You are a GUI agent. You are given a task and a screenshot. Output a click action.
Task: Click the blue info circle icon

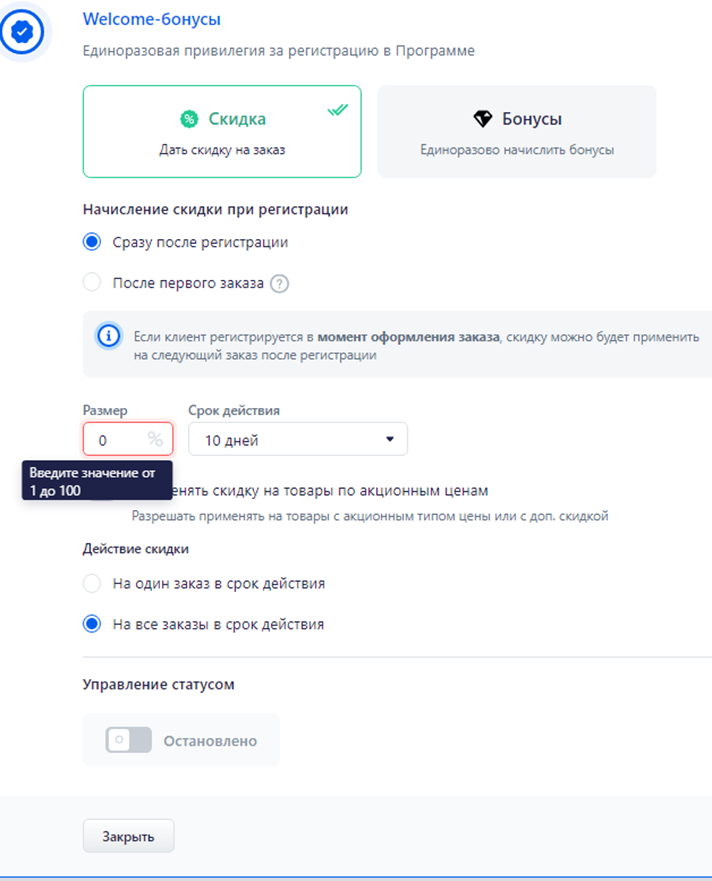[x=108, y=336]
